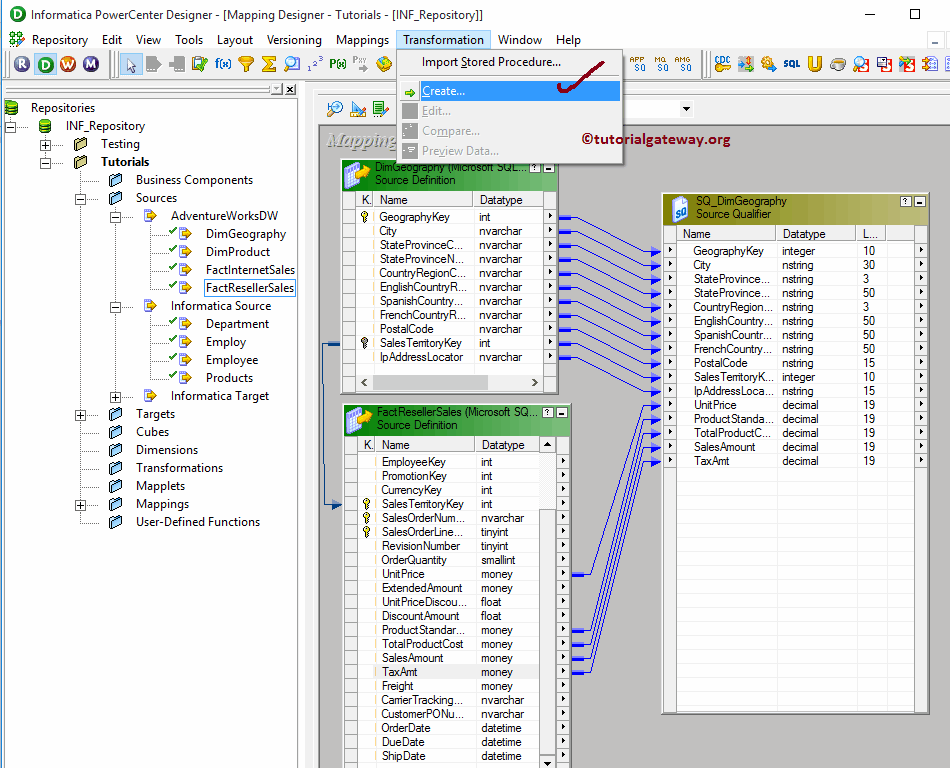Viewport: 950px width, 768px height.
Task: Select the Filter transformation funnel icon
Action: coord(246,63)
